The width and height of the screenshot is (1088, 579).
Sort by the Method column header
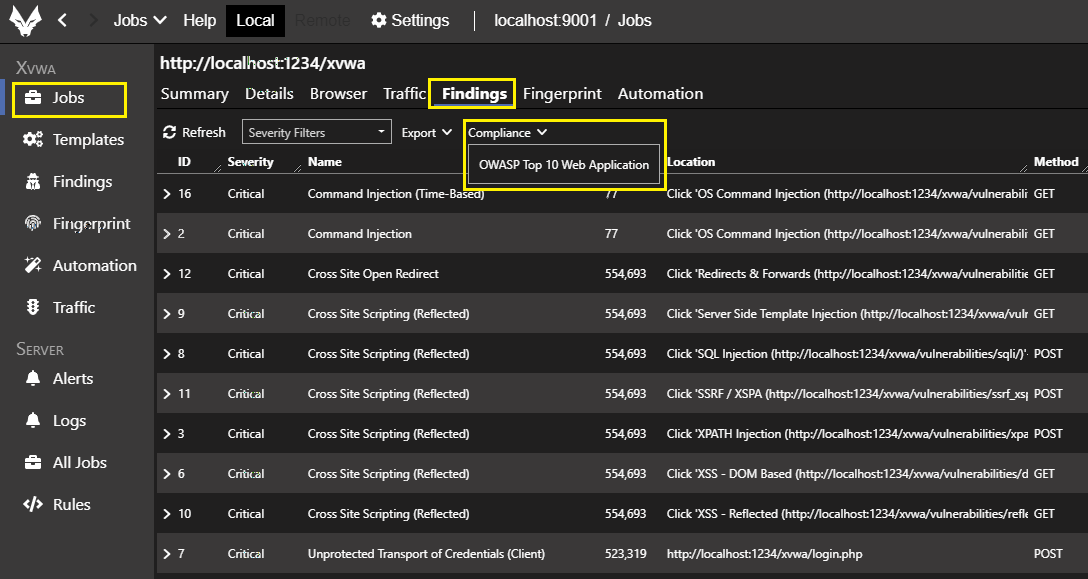(1056, 162)
